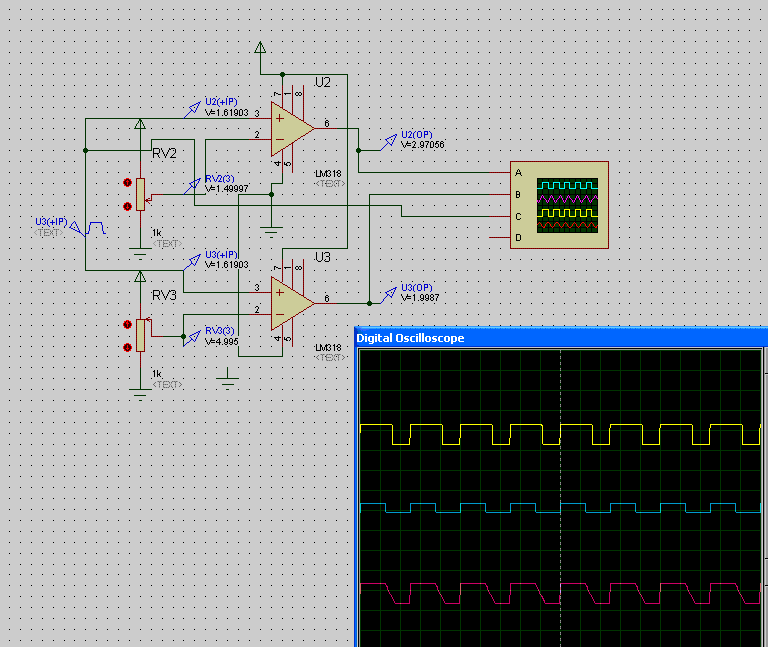The width and height of the screenshot is (768, 647).
Task: Select the U2(+IP) voltage probe arrow
Action: pos(192,110)
